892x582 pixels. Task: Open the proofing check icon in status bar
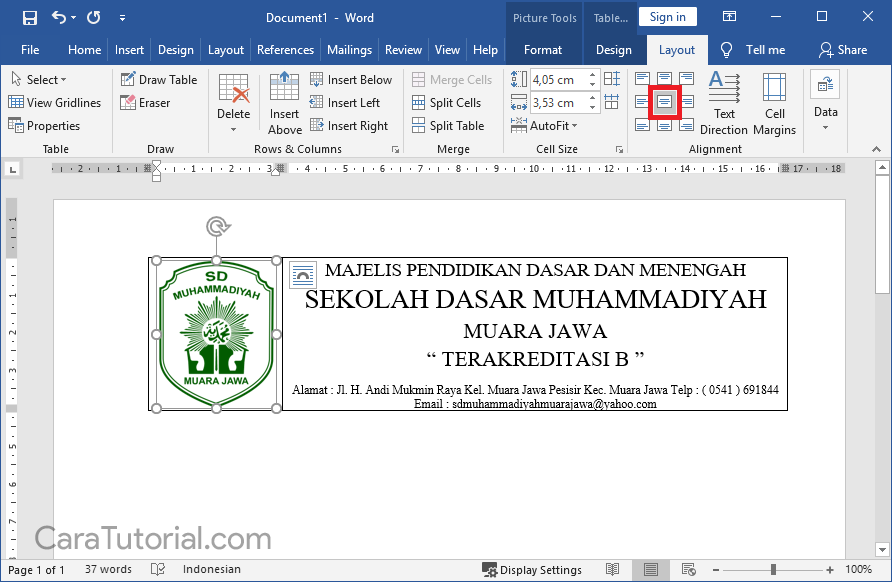click(158, 569)
